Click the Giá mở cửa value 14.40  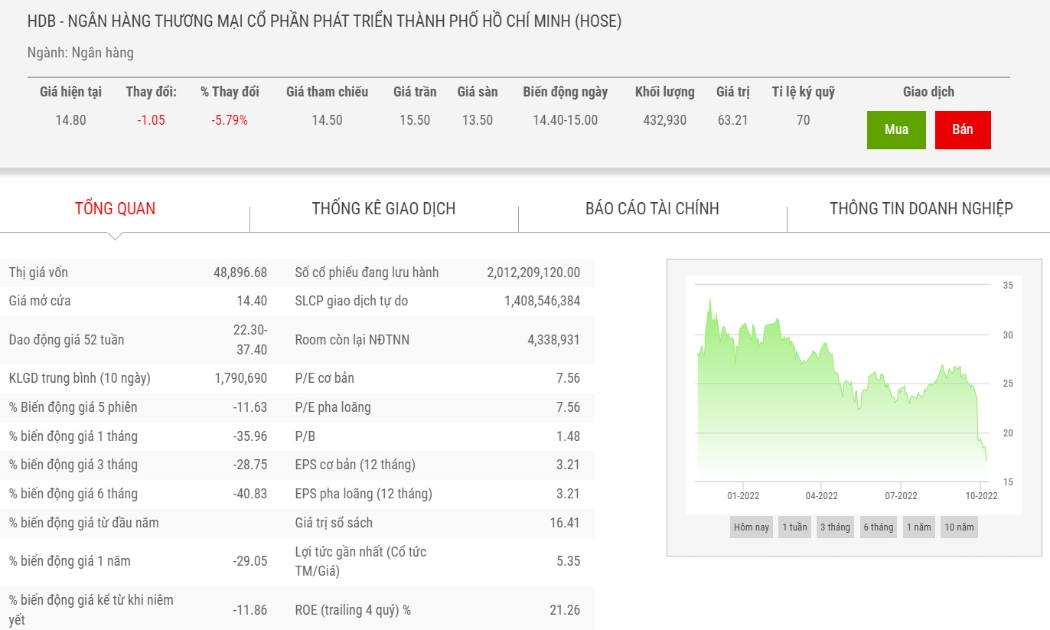(252, 301)
